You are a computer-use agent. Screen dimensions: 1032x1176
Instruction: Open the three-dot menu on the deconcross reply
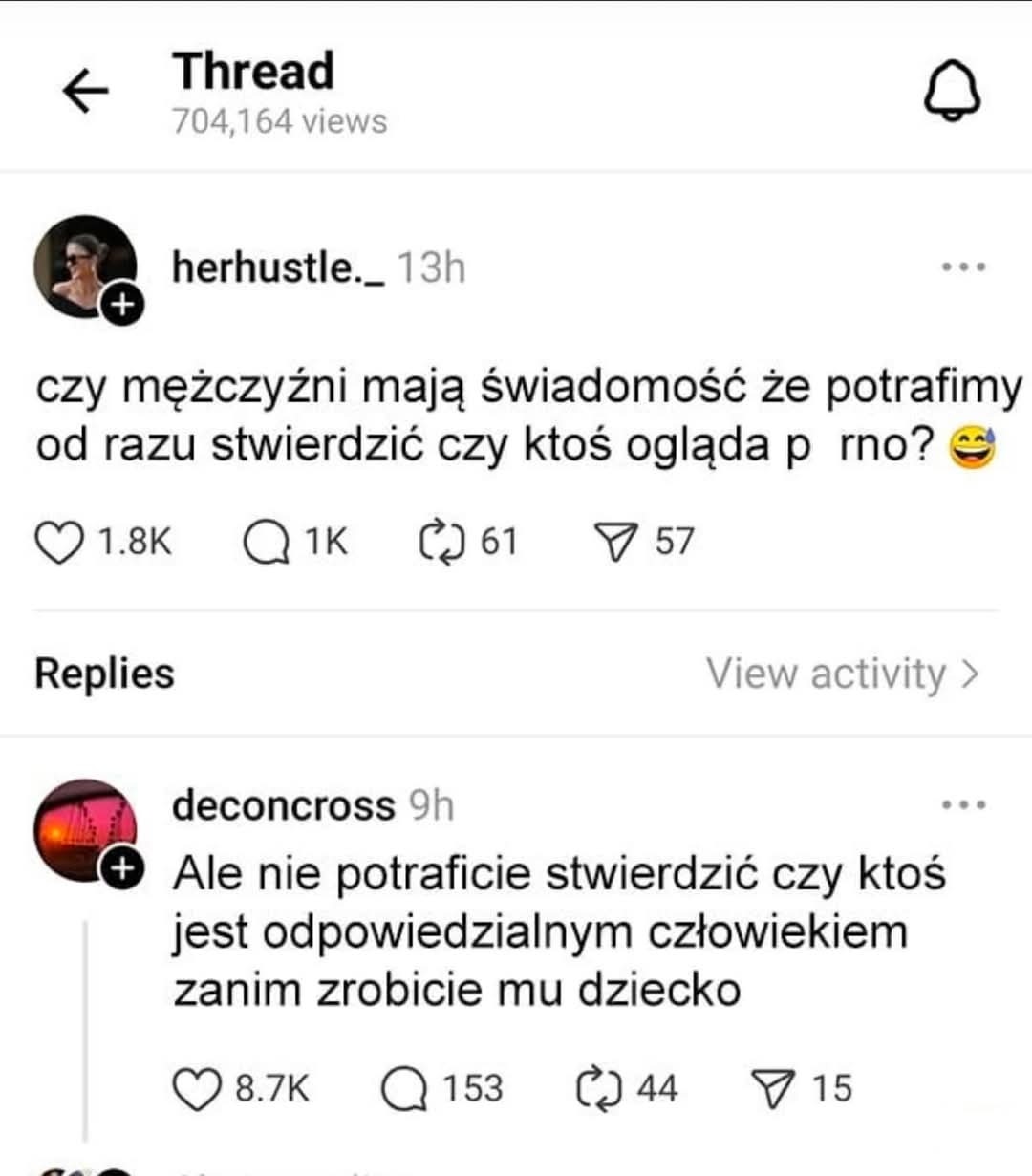pyautogui.click(x=962, y=805)
